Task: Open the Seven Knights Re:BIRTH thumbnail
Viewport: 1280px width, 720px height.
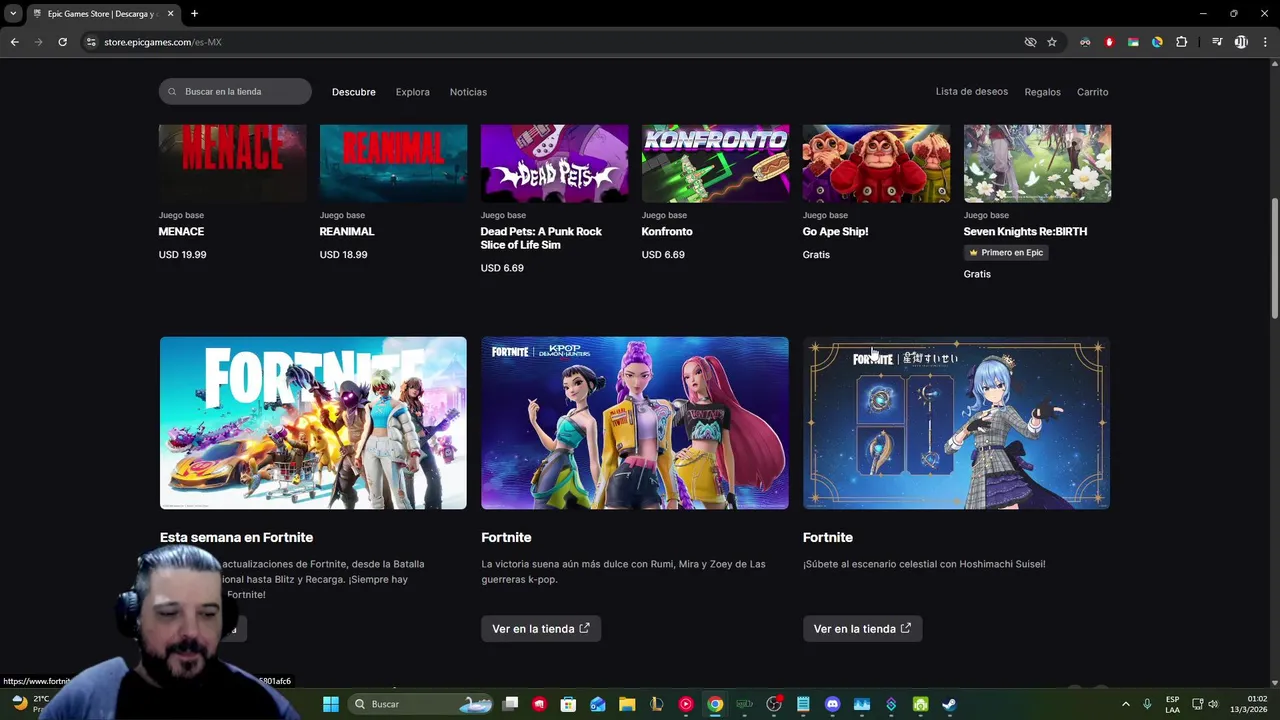Action: [x=1037, y=163]
